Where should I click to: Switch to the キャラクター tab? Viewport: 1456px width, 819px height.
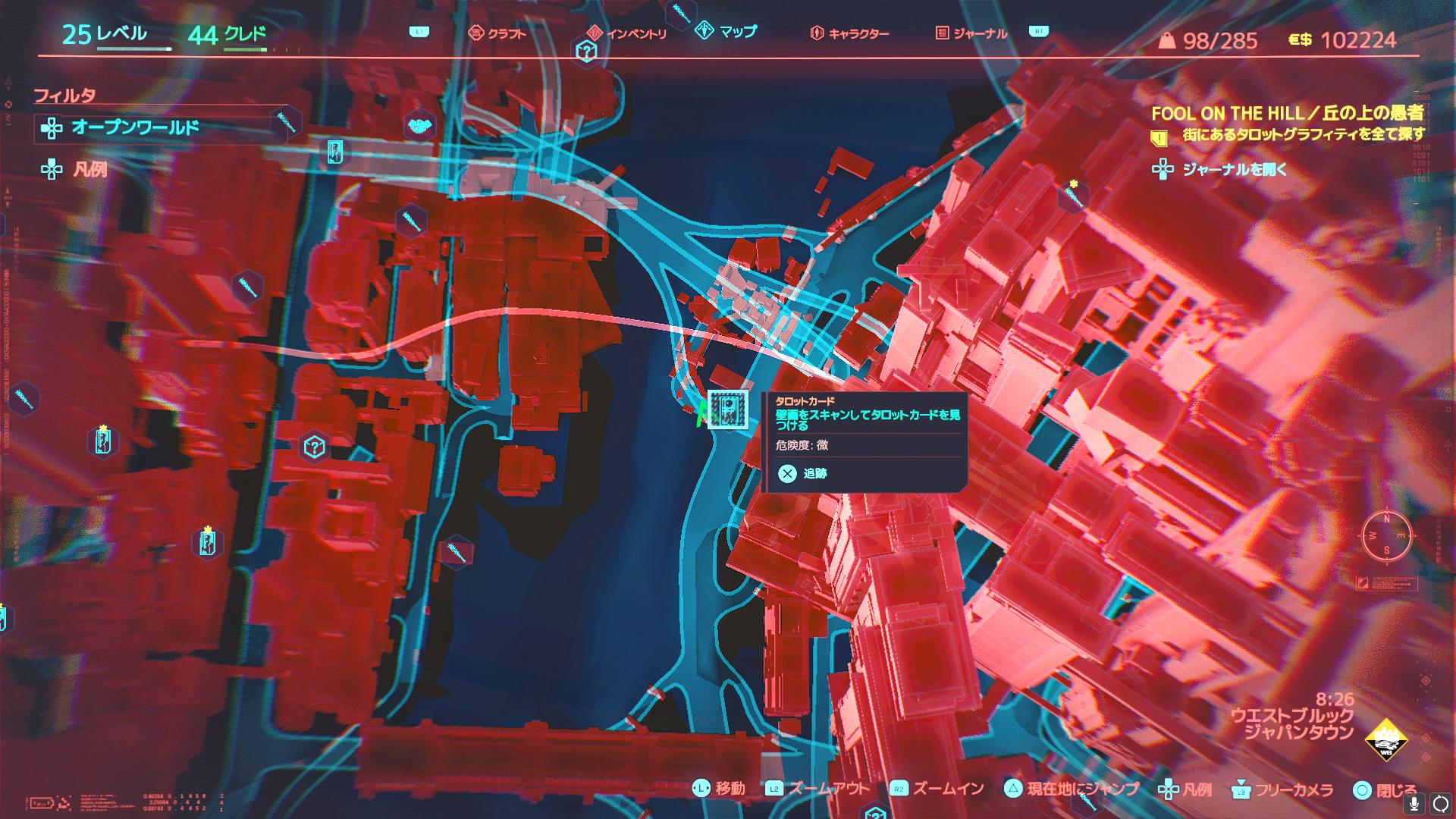849,33
